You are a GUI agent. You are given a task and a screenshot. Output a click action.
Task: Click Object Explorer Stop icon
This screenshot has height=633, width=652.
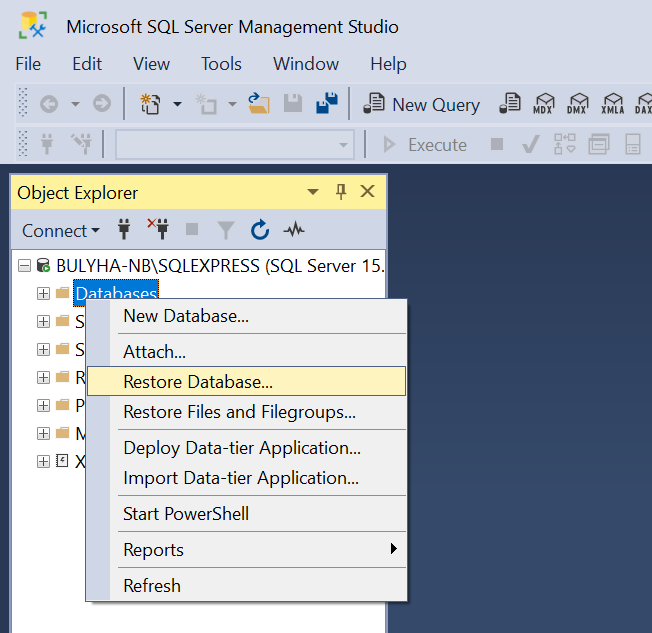pos(192,229)
